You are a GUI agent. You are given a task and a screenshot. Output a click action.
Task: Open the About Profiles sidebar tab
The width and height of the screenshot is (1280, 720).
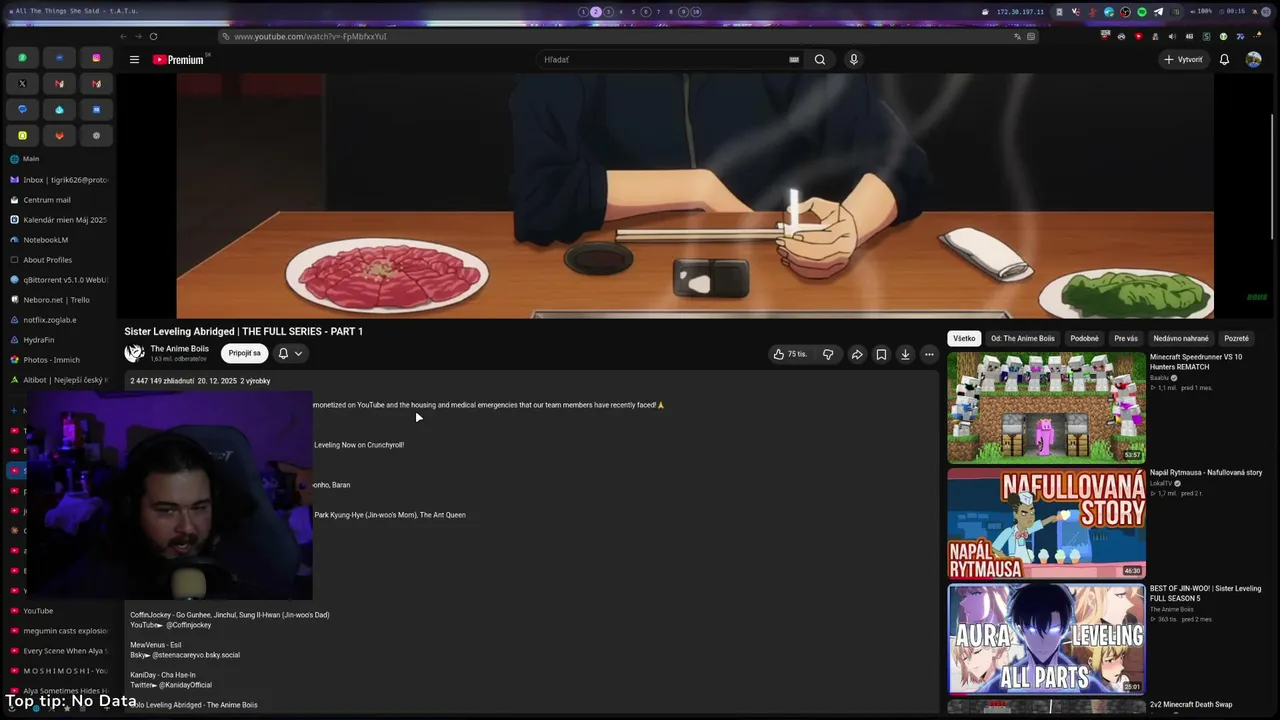coord(58,260)
